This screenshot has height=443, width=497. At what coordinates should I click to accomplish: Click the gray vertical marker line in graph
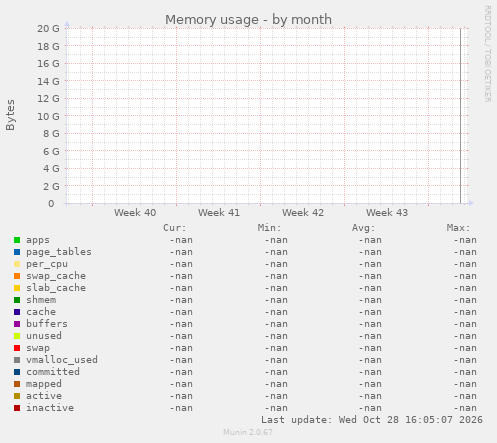[461, 116]
